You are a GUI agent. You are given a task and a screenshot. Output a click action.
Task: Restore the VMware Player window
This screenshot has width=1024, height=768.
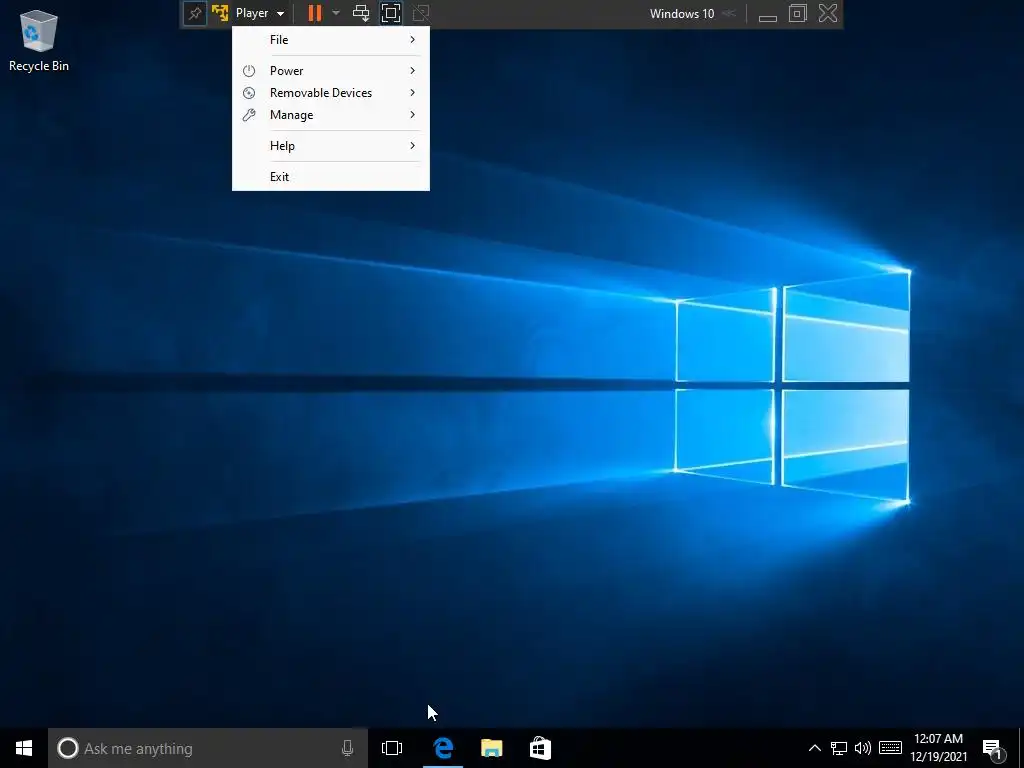[797, 13]
